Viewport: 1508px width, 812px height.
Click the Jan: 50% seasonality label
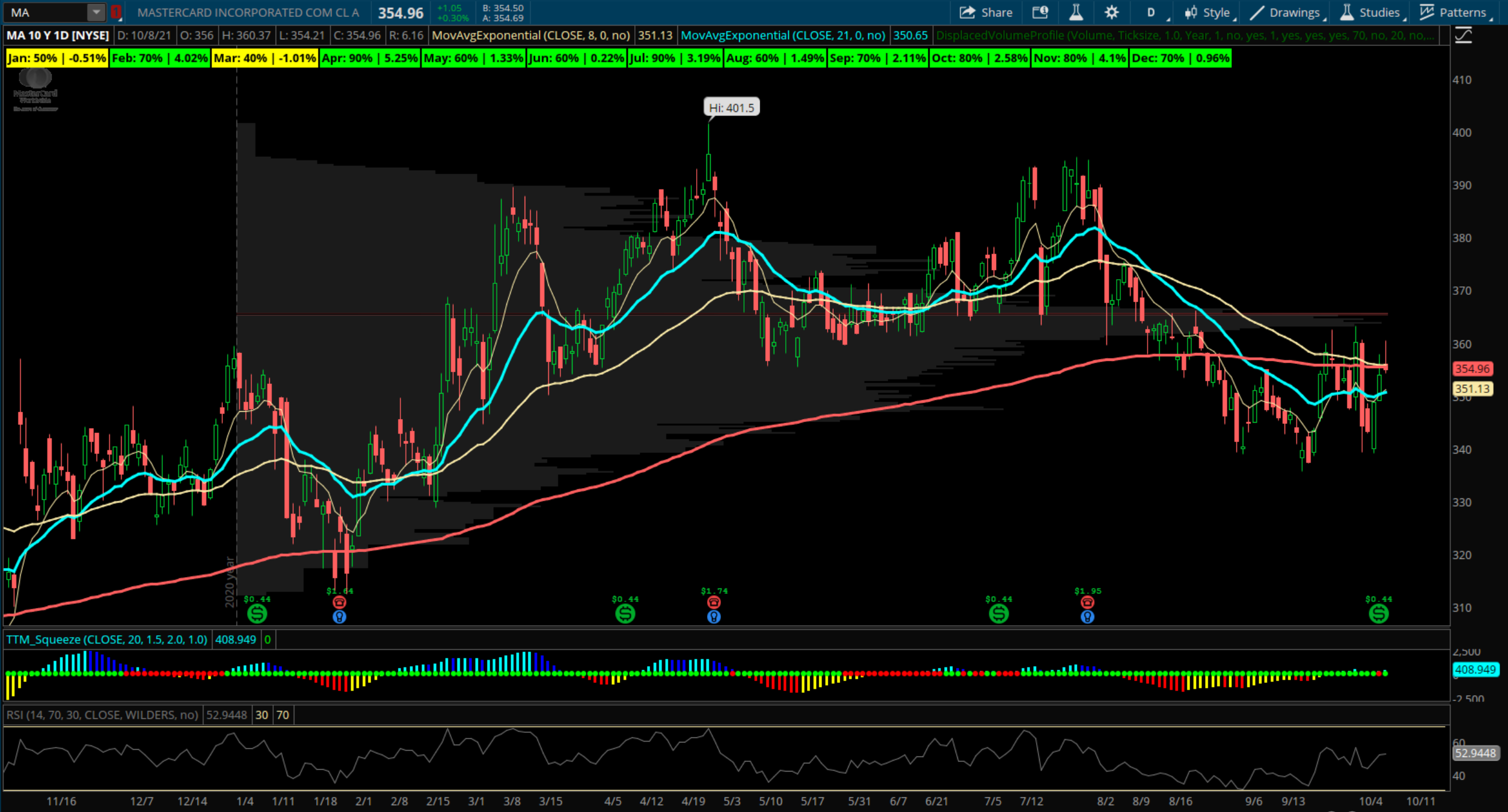(x=57, y=58)
